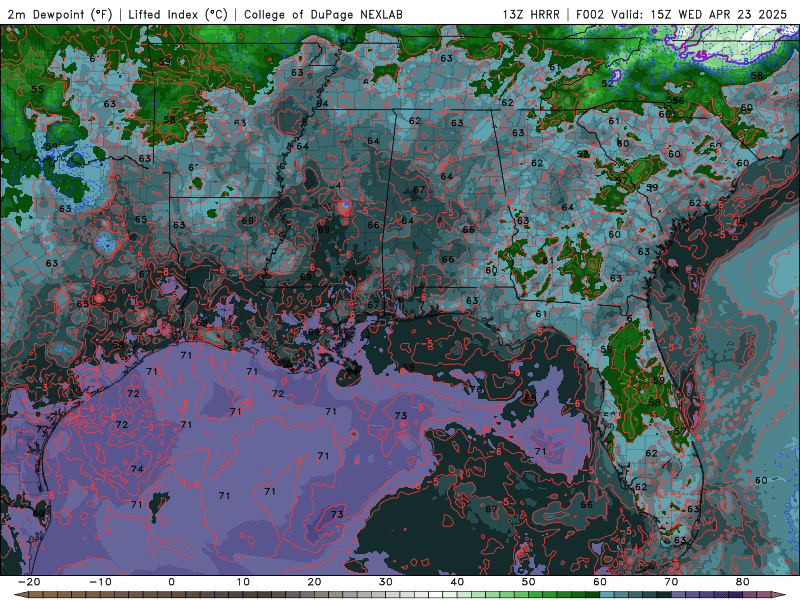Click the '-10' tick on the color scale
Screen dimensions: 800x600
pos(99,582)
